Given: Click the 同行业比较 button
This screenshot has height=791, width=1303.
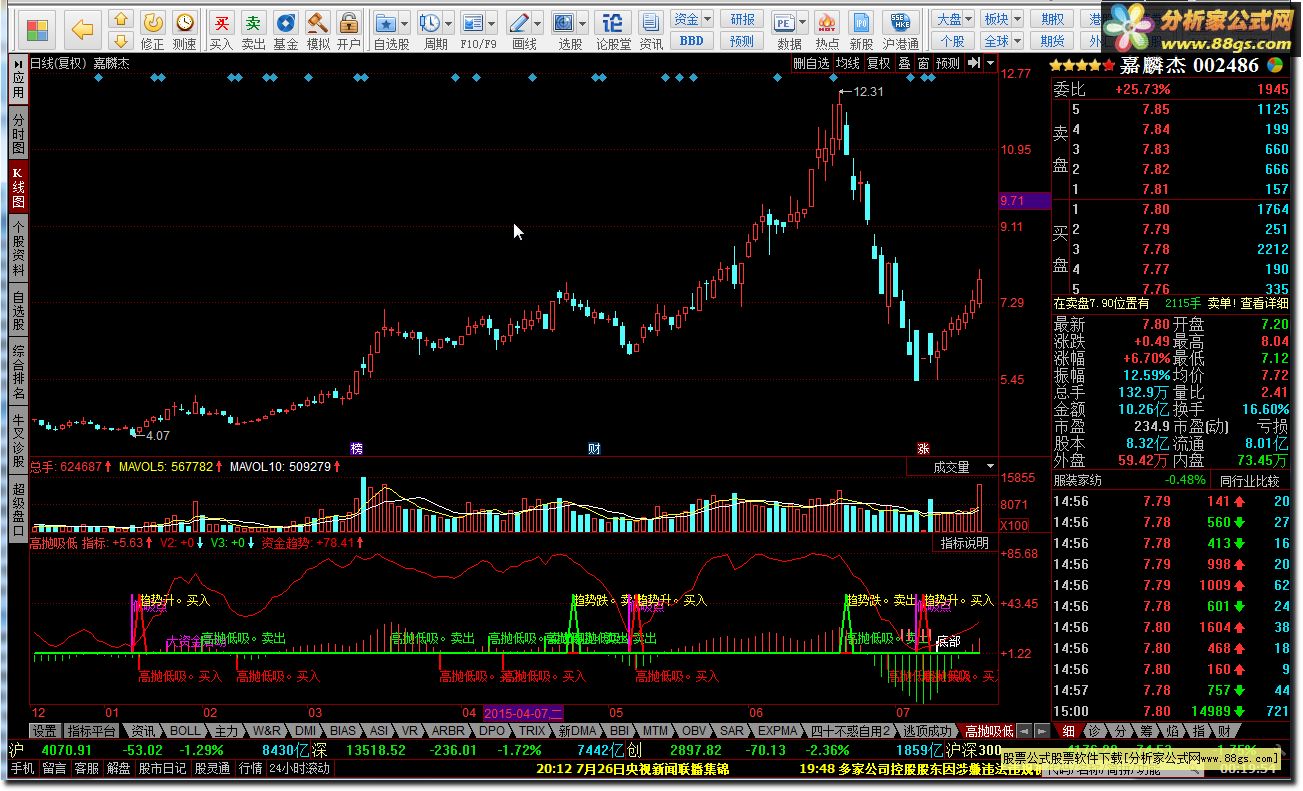Looking at the screenshot, I should 1250,479.
